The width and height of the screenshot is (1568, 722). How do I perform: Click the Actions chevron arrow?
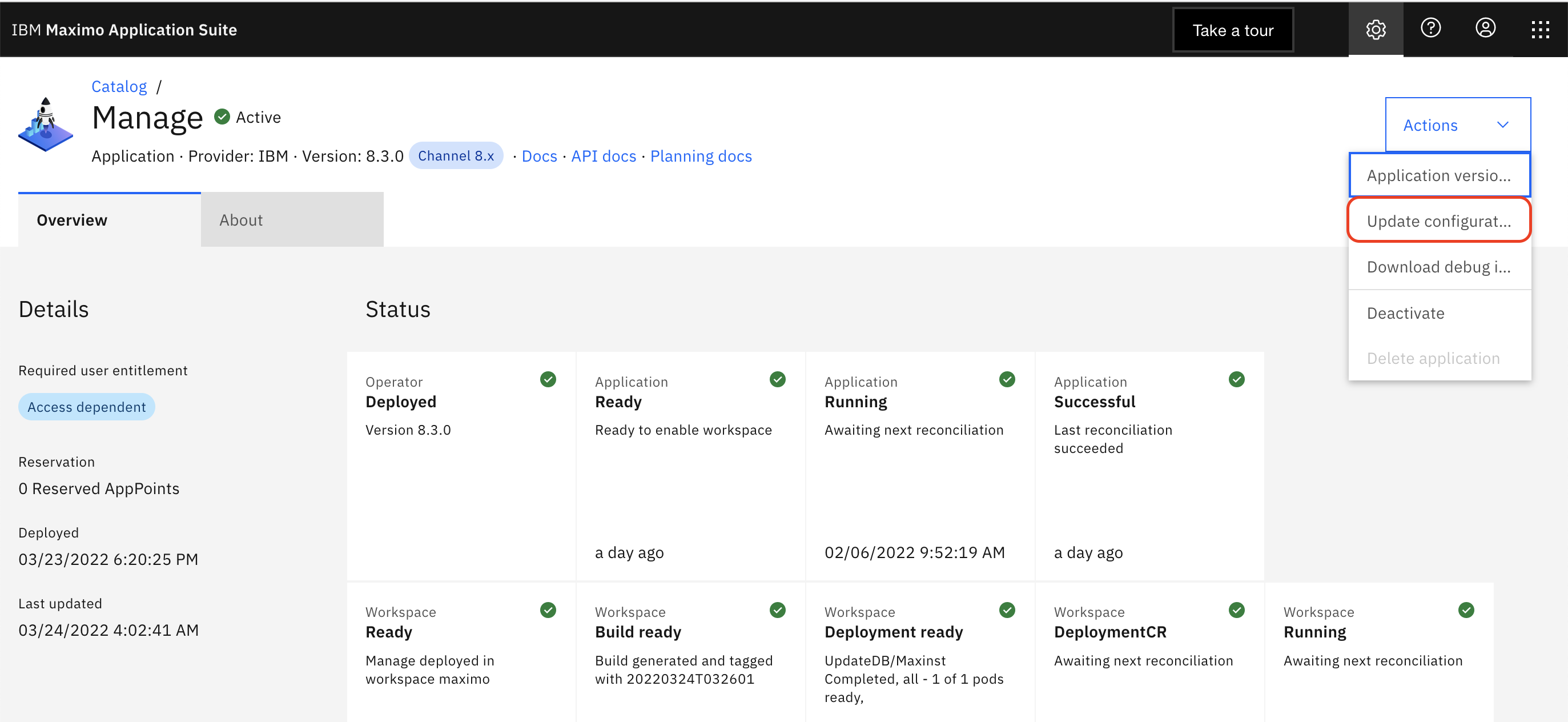point(1502,126)
